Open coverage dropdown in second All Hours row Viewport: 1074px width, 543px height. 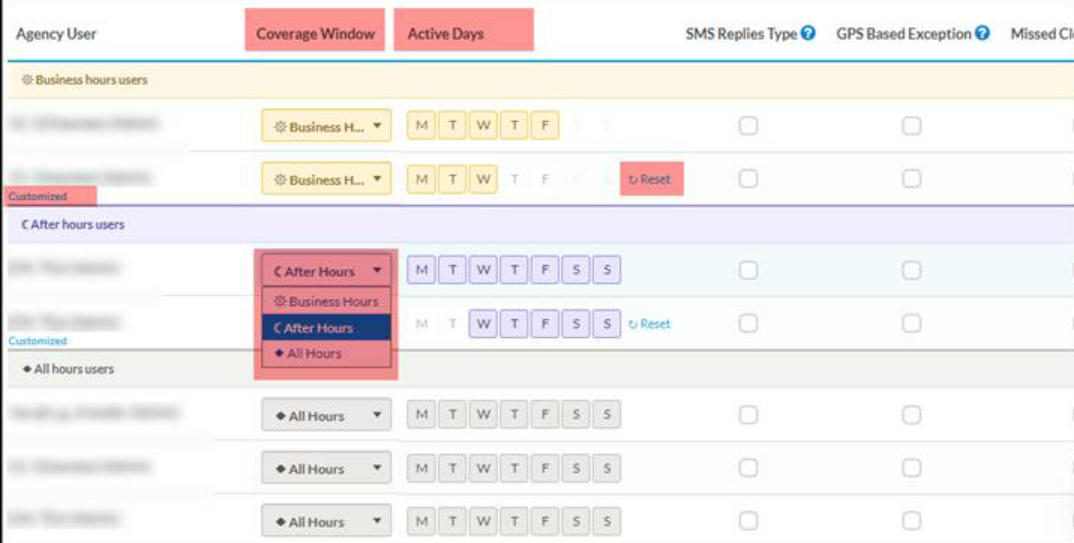(x=326, y=468)
